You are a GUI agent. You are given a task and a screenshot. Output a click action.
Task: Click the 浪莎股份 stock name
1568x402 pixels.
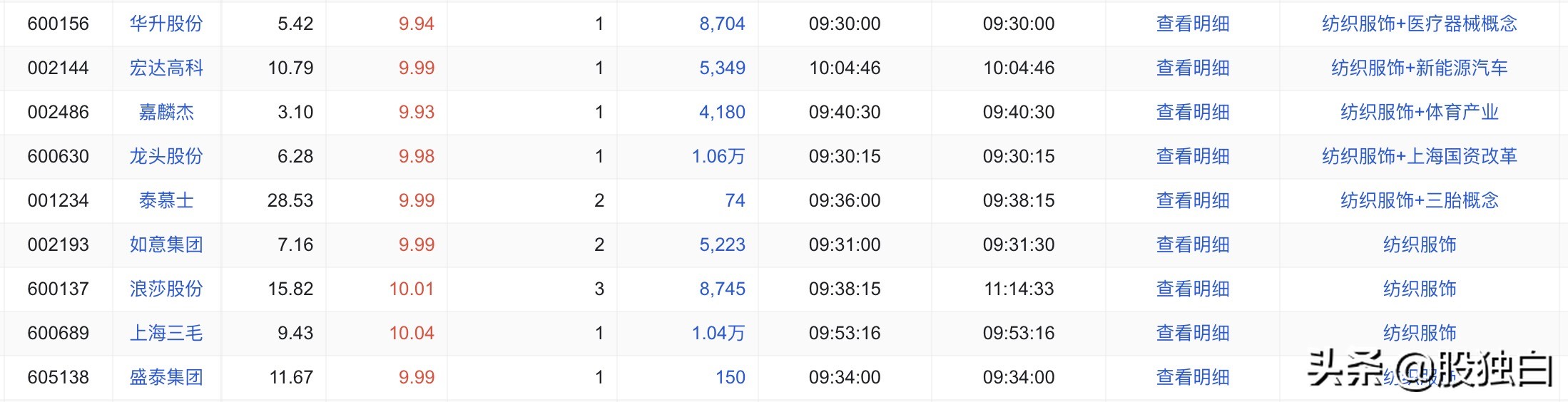tap(166, 289)
